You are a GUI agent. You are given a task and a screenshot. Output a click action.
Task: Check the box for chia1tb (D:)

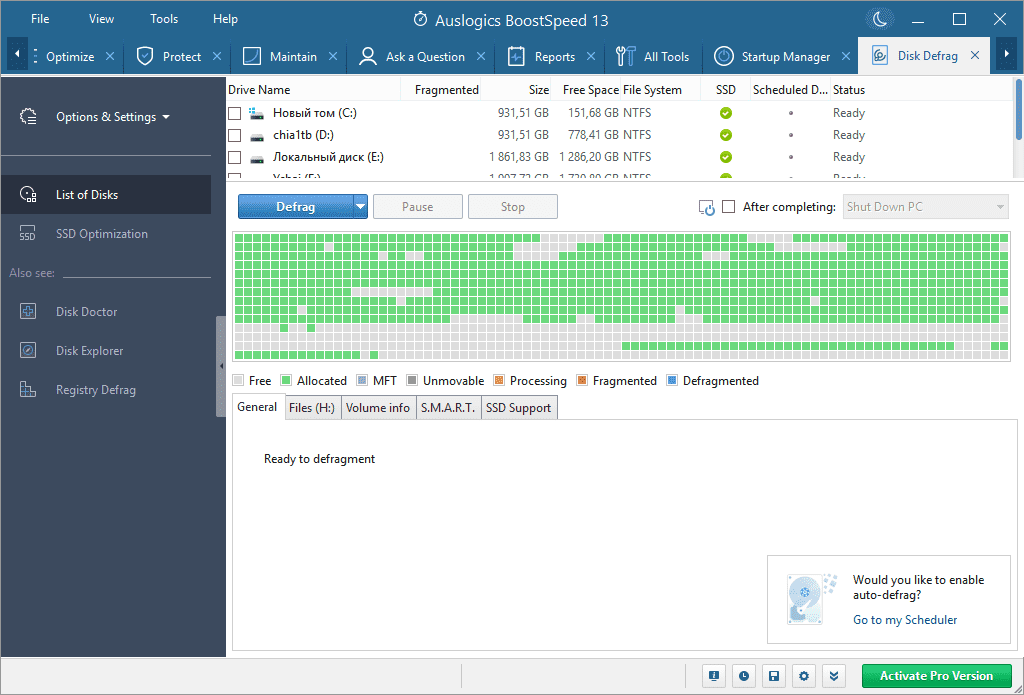point(234,136)
